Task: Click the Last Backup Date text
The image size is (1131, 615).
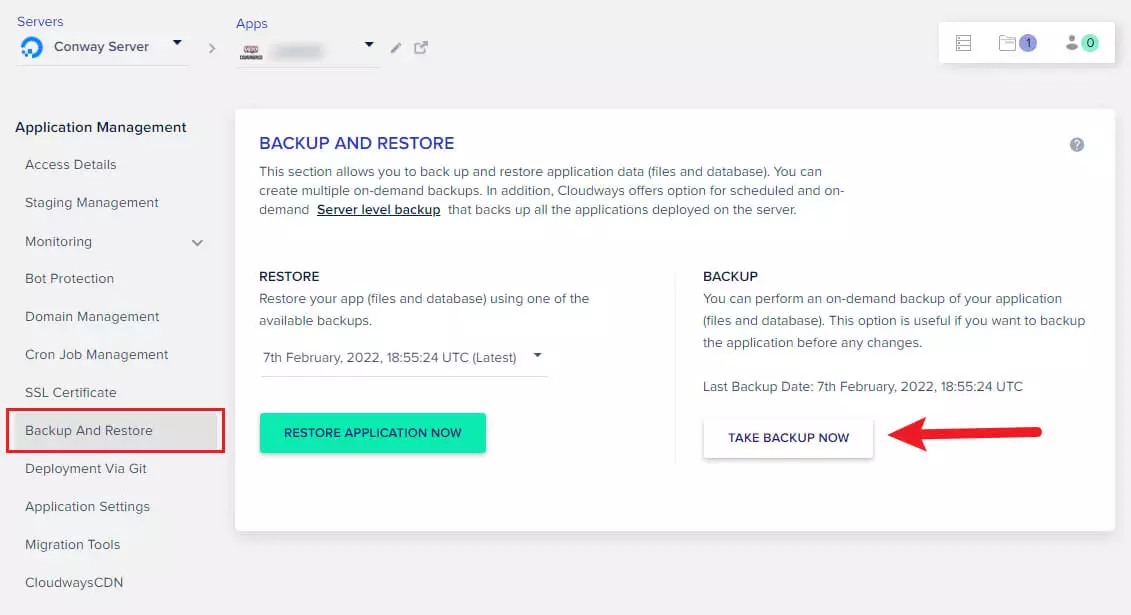Action: (x=863, y=386)
